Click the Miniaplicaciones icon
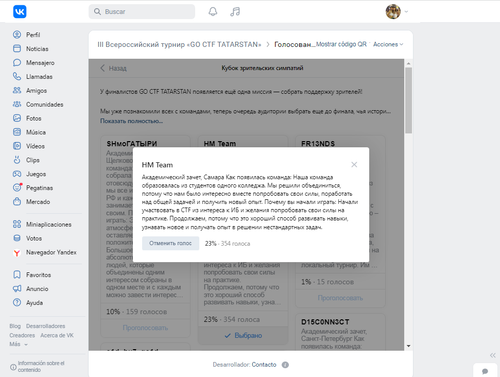Image resolution: width=500 pixels, height=377 pixels. tap(17, 224)
